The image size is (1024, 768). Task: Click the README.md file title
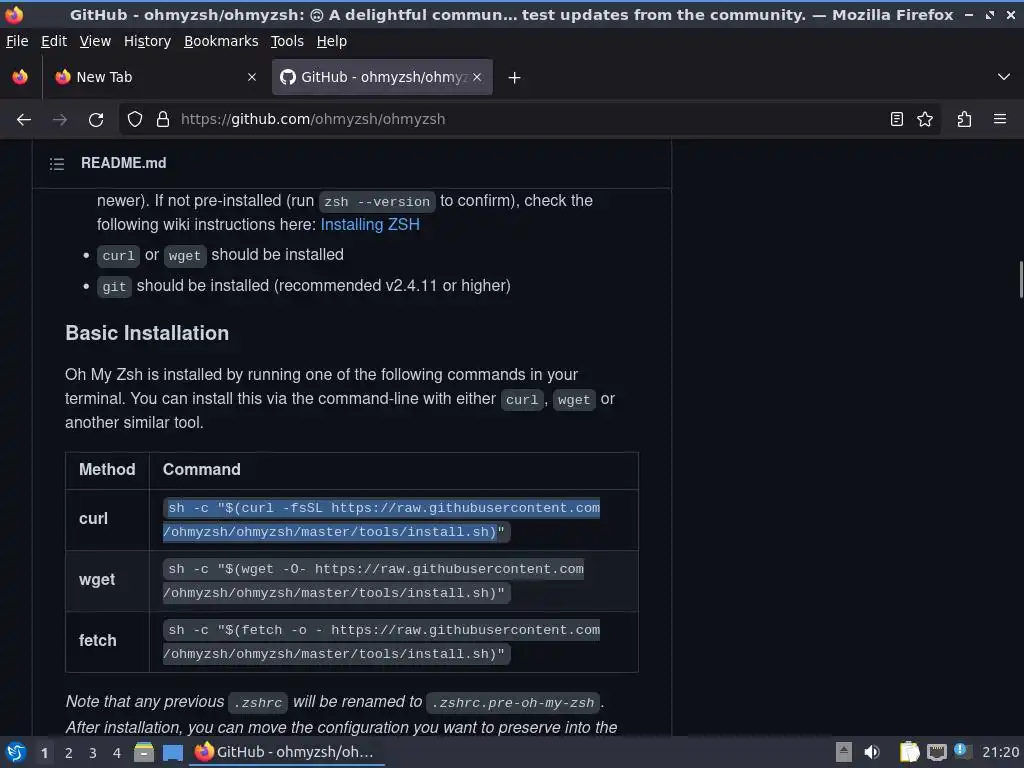coord(123,163)
